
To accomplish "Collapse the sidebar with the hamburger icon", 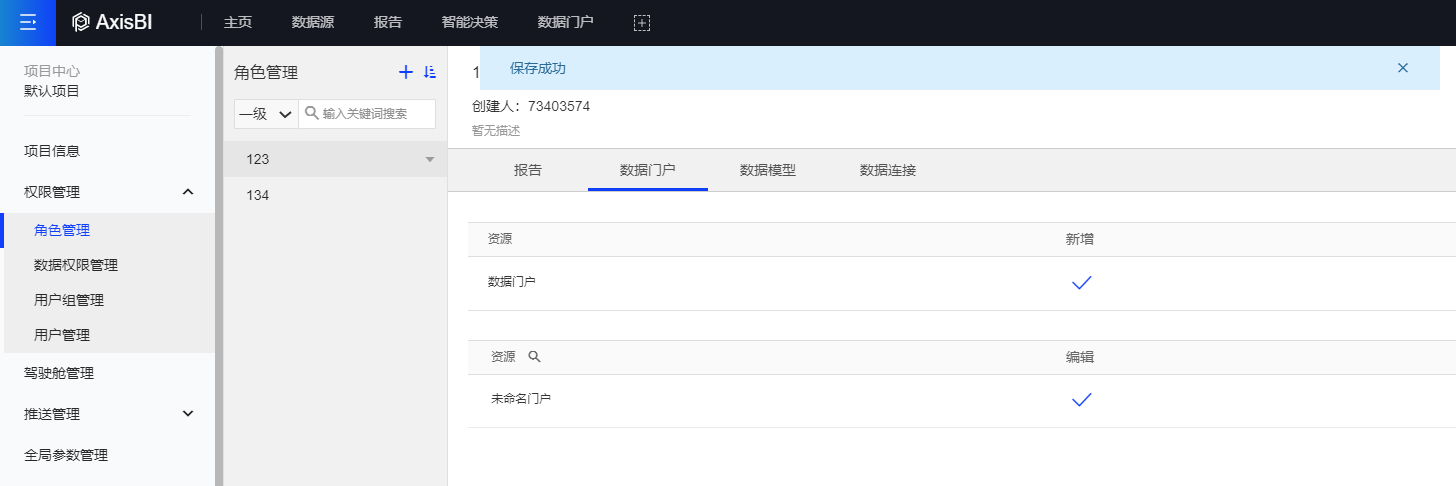I will click(x=28, y=22).
